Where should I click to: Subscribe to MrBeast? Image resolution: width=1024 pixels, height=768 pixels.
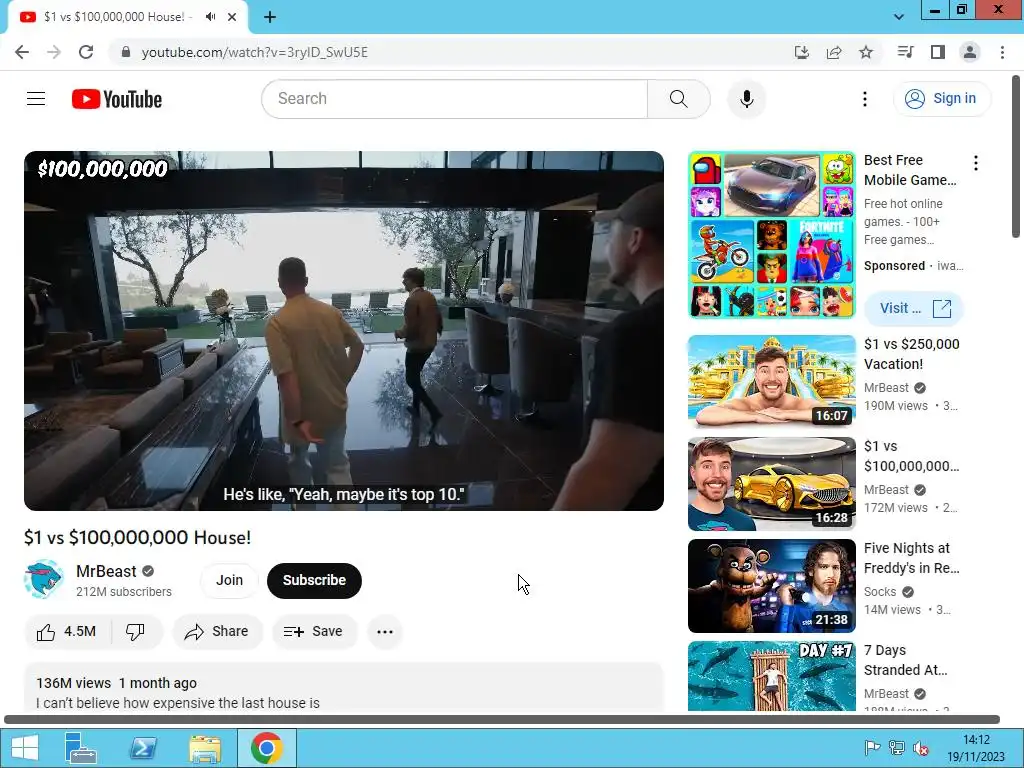tap(314, 580)
